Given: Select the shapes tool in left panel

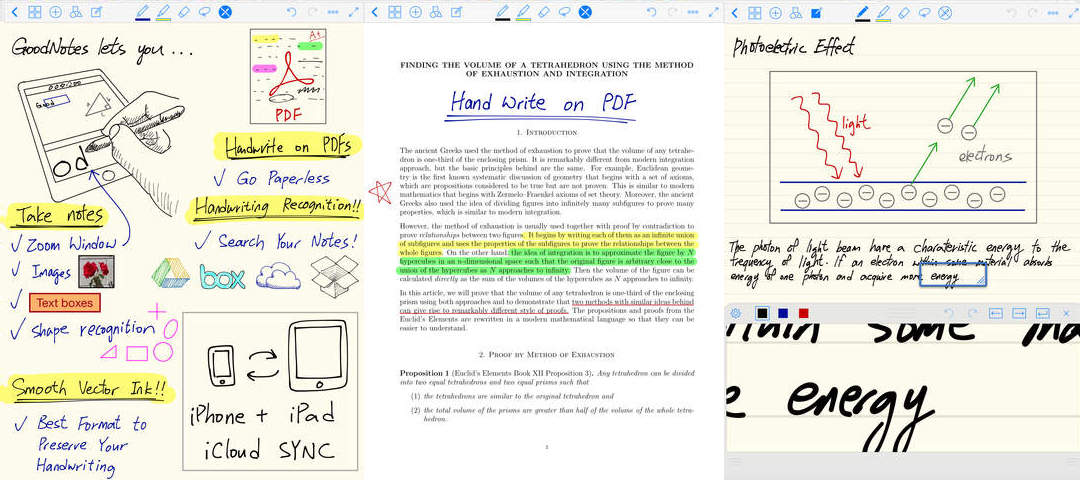Looking at the screenshot, I should pos(76,12).
